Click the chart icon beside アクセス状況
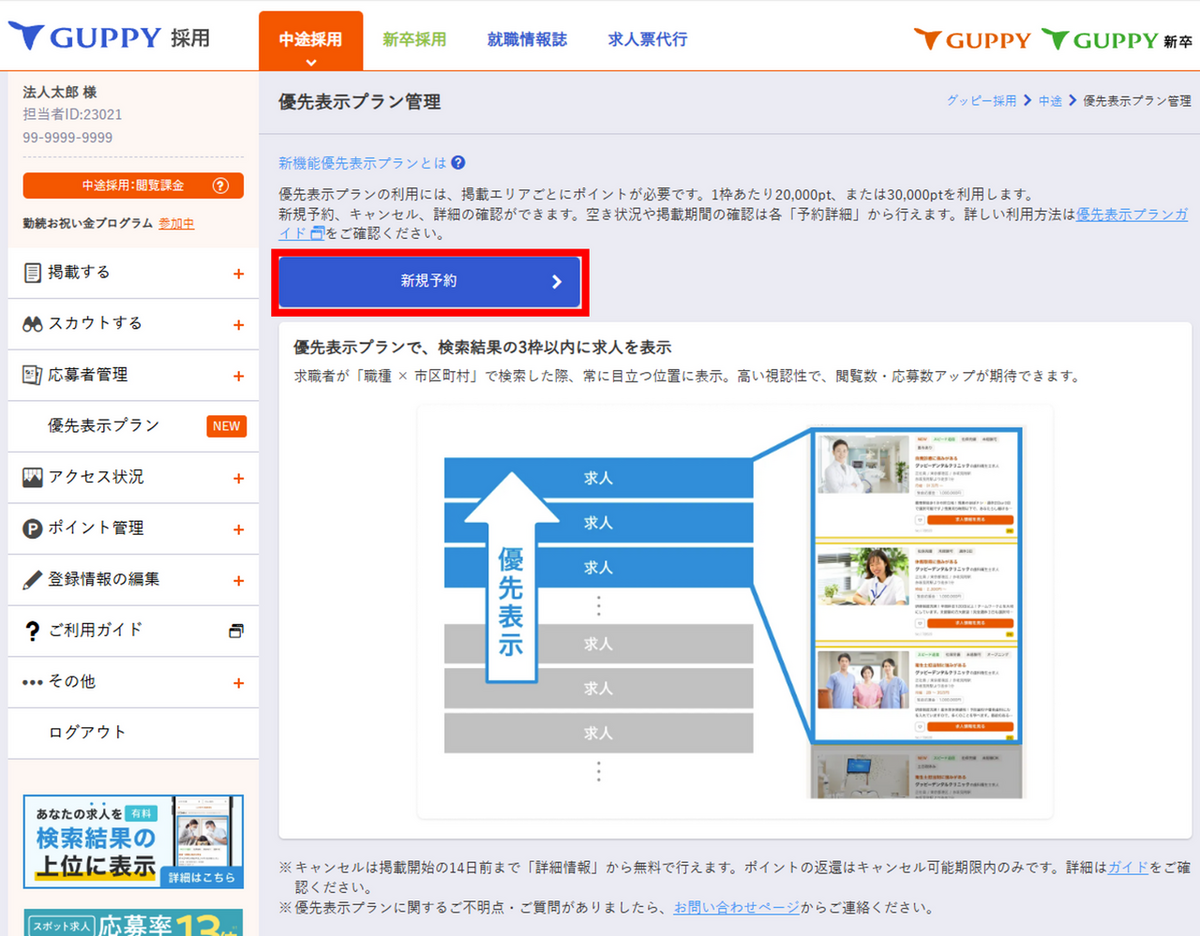Image resolution: width=1200 pixels, height=936 pixels. click(32, 478)
